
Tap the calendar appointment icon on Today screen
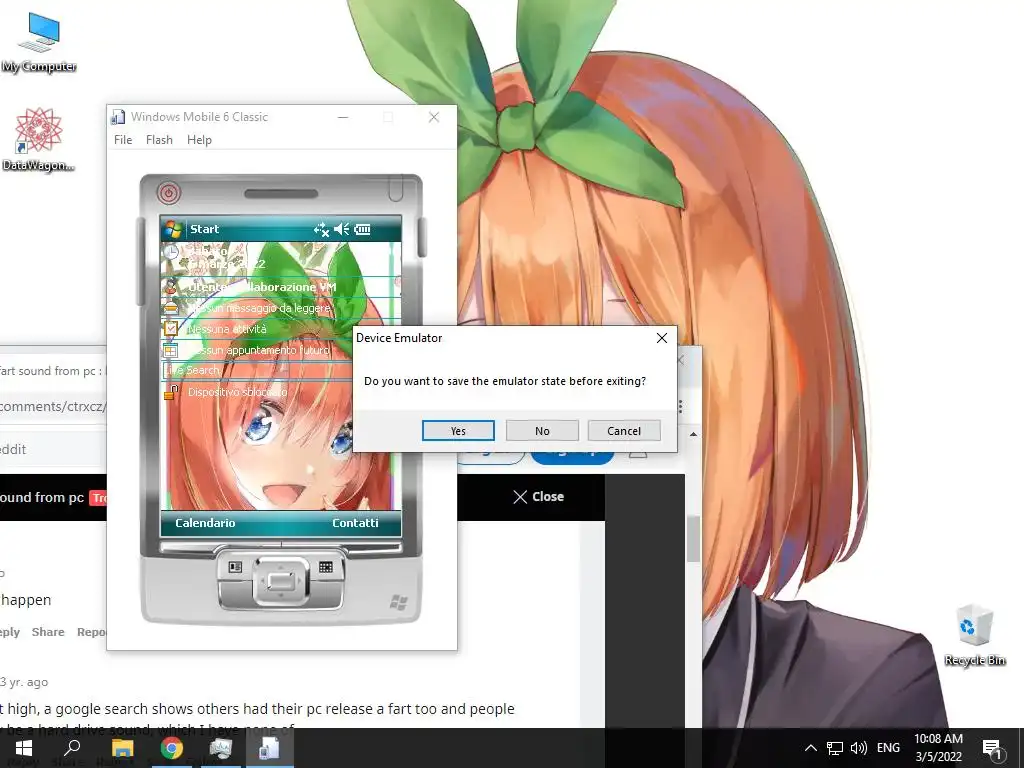tap(170, 350)
